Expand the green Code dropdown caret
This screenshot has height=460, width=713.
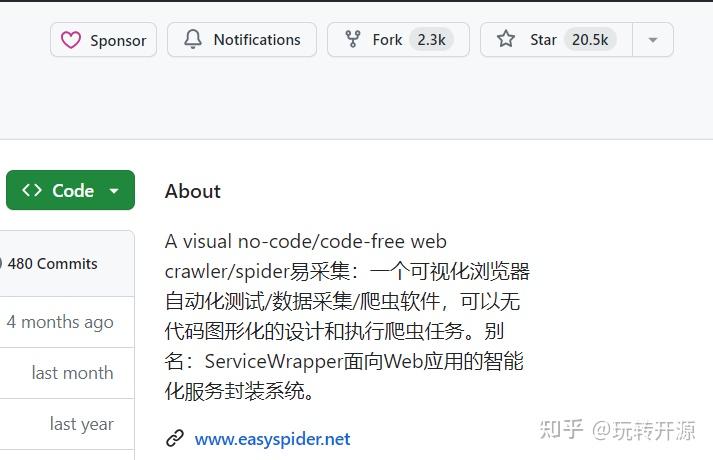tap(114, 191)
